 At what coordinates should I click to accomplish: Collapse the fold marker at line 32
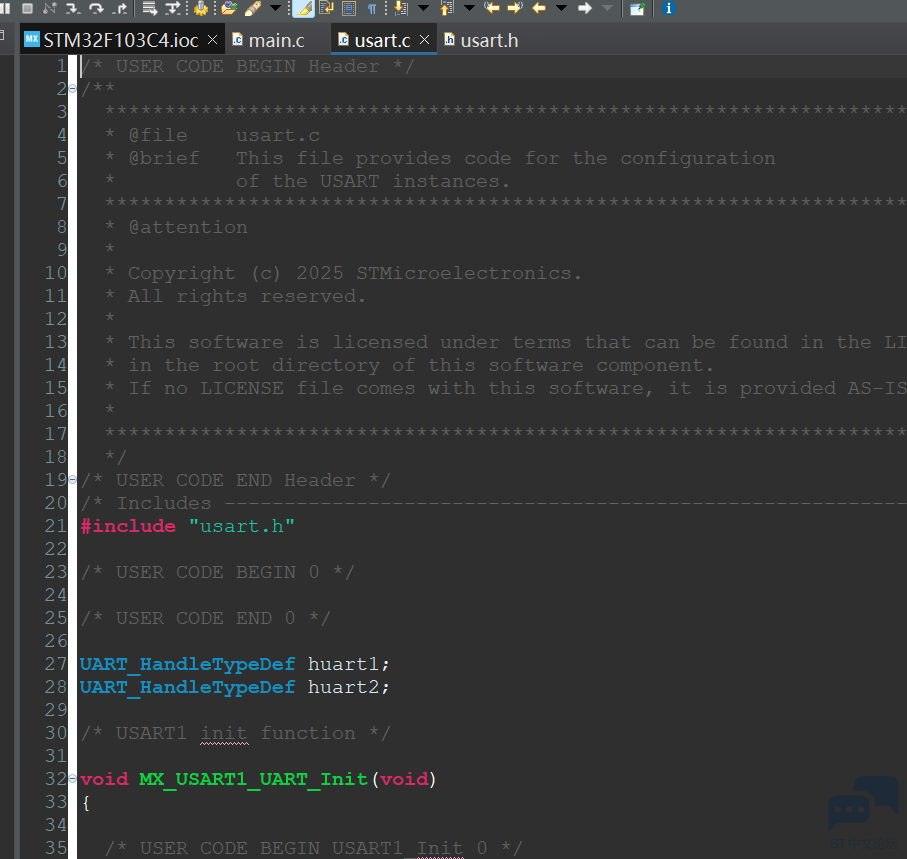[73, 780]
